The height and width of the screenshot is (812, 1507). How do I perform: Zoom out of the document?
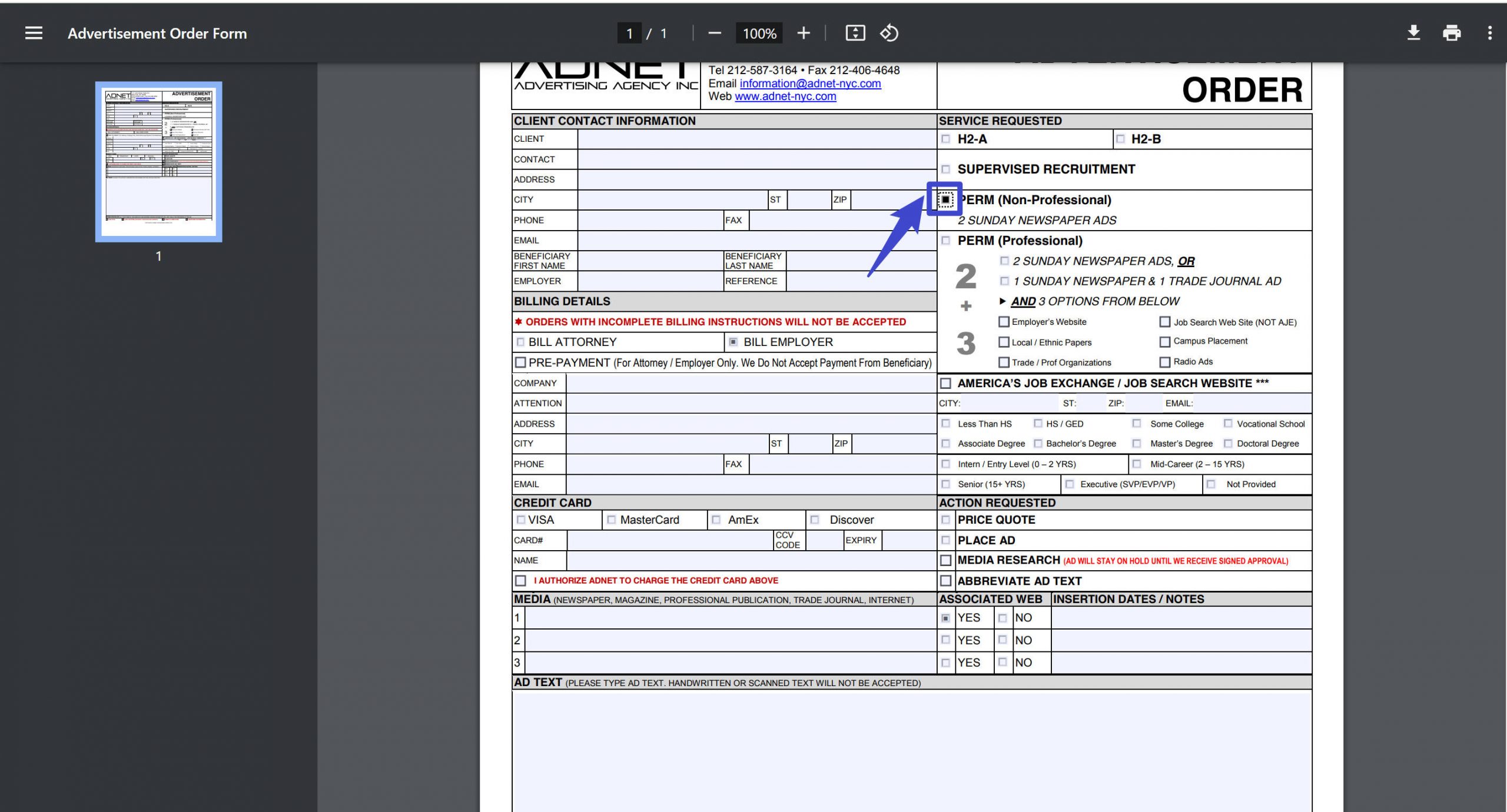[714, 32]
